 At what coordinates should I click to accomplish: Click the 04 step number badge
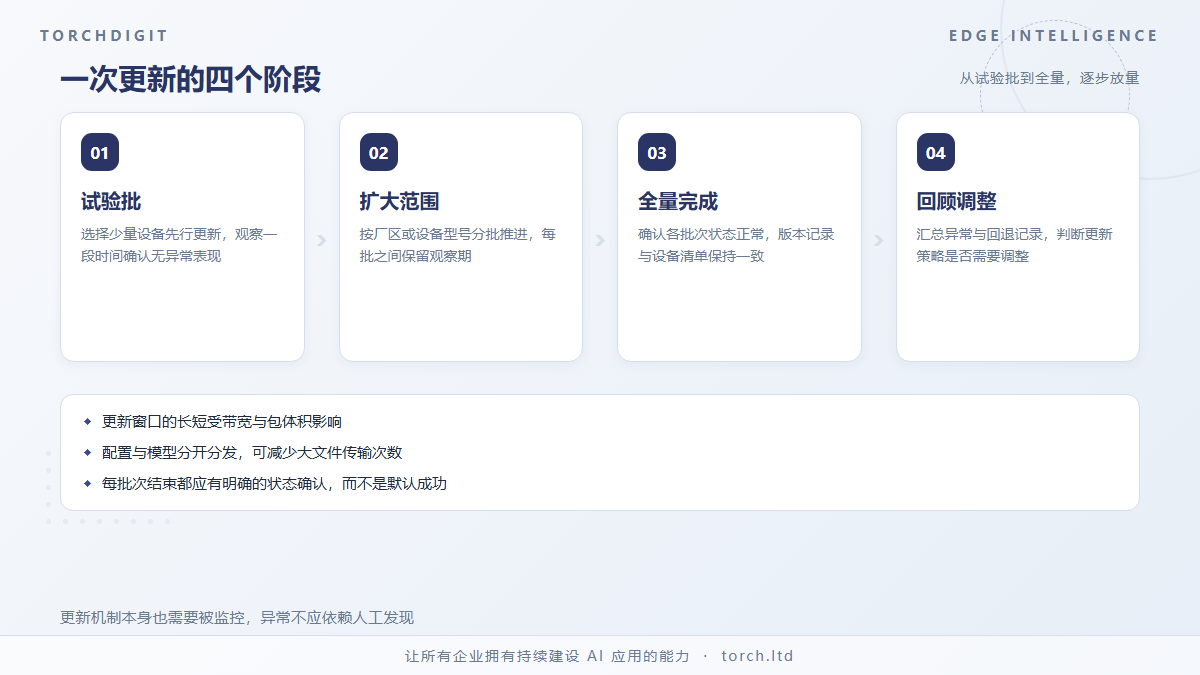tap(936, 153)
